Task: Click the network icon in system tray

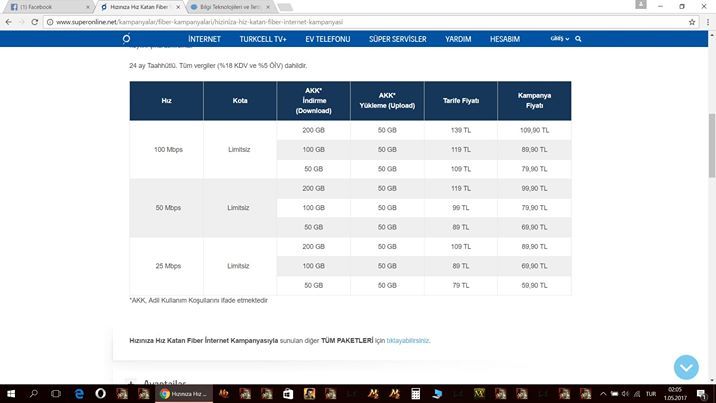Action: pyautogui.click(x=637, y=393)
